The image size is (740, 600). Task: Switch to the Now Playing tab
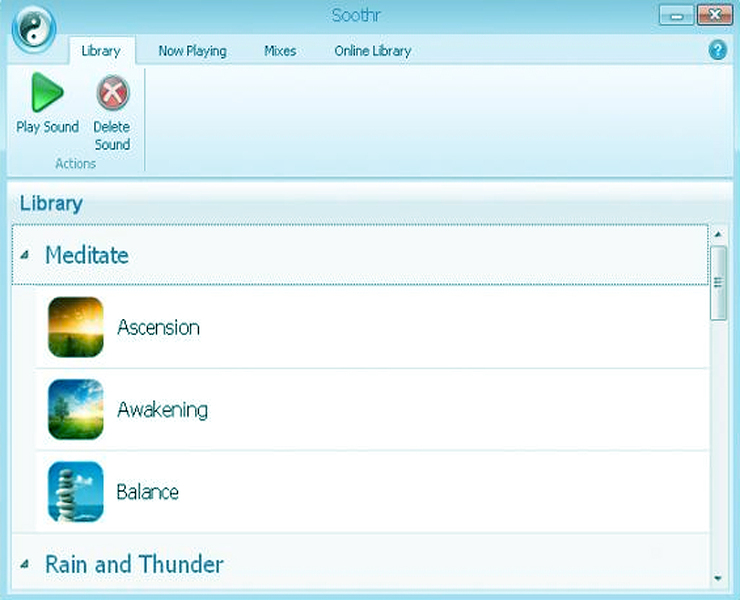[x=193, y=51]
